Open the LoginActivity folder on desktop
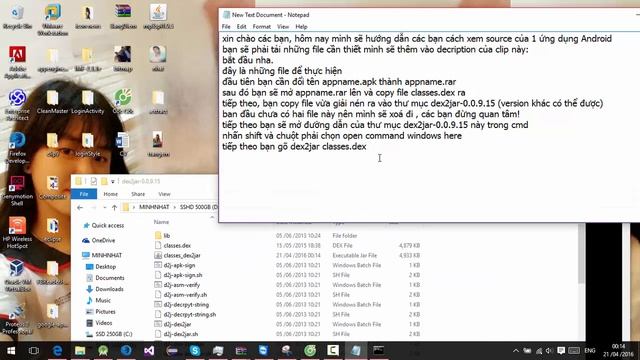 pyautogui.click(x=87, y=102)
